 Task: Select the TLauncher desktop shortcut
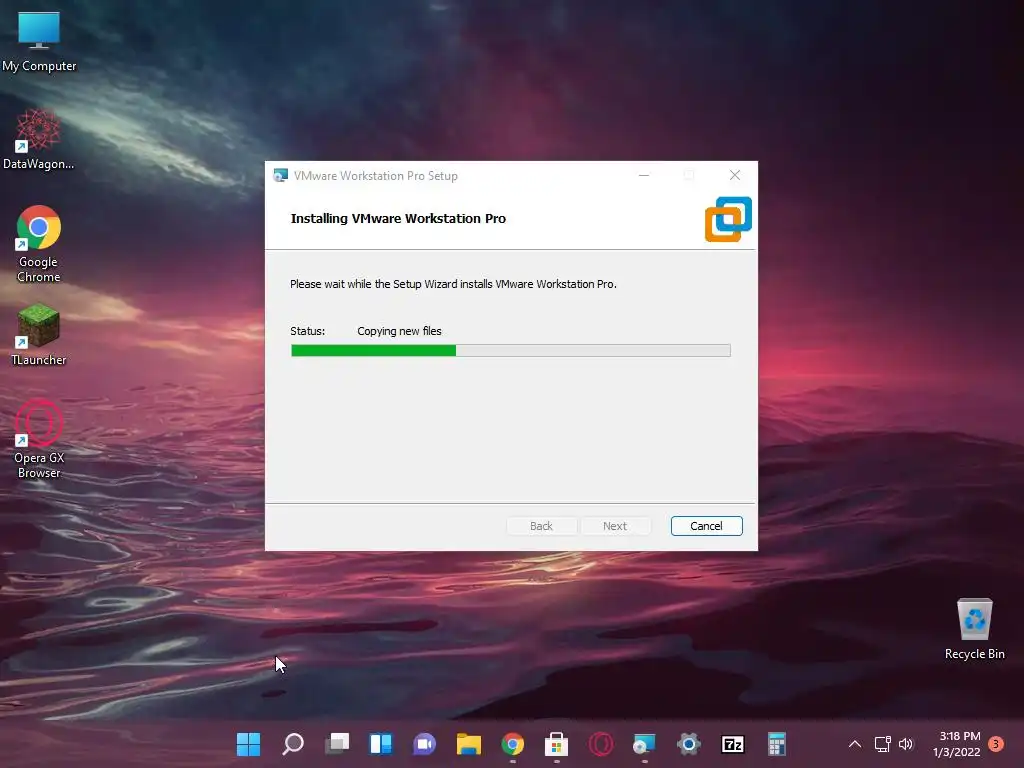click(x=39, y=335)
